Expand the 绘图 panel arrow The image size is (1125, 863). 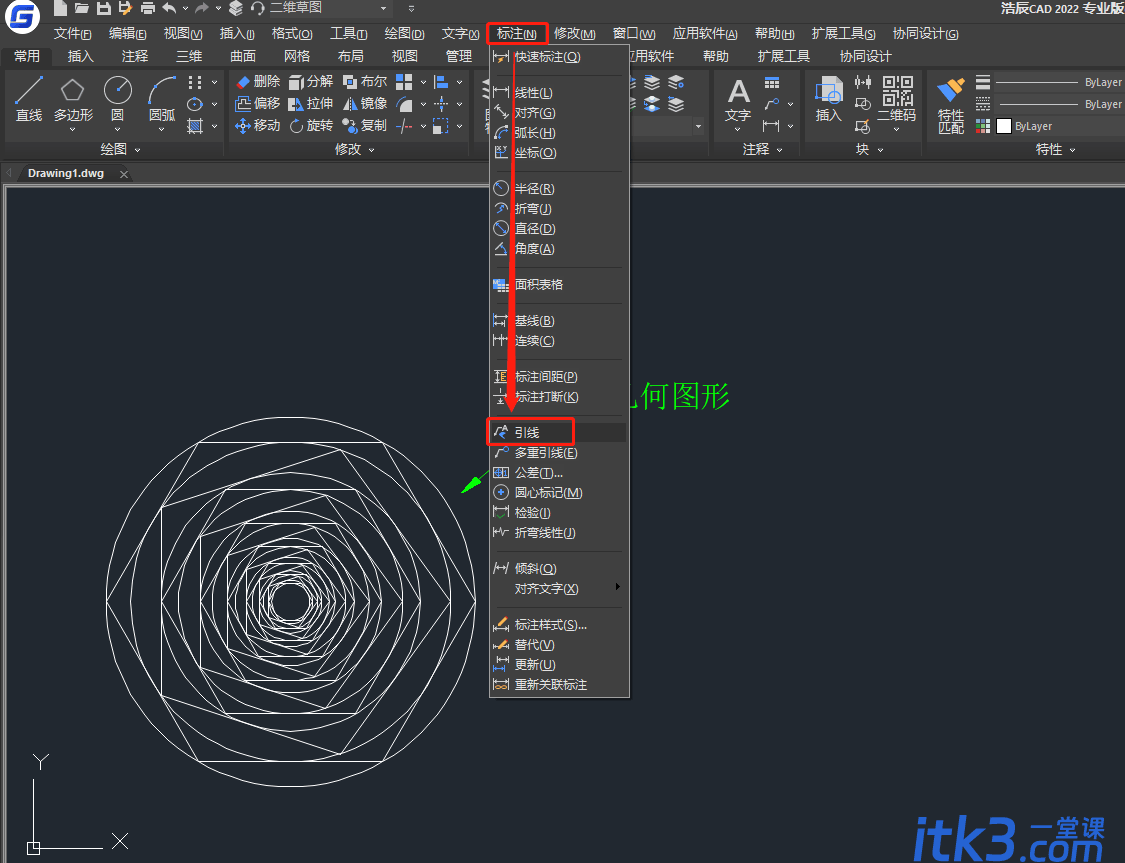[x=137, y=150]
